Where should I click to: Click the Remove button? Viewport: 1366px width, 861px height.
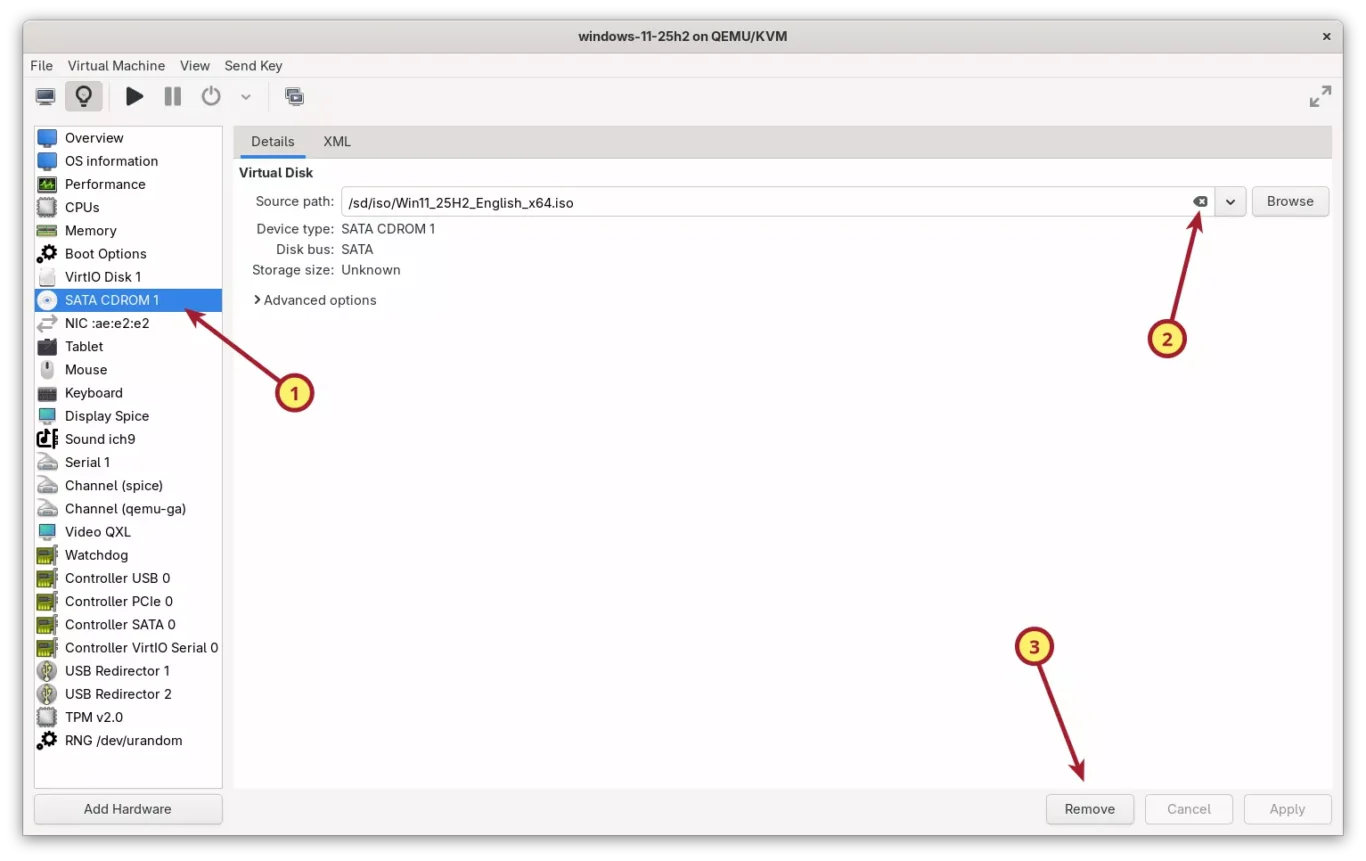[1090, 809]
